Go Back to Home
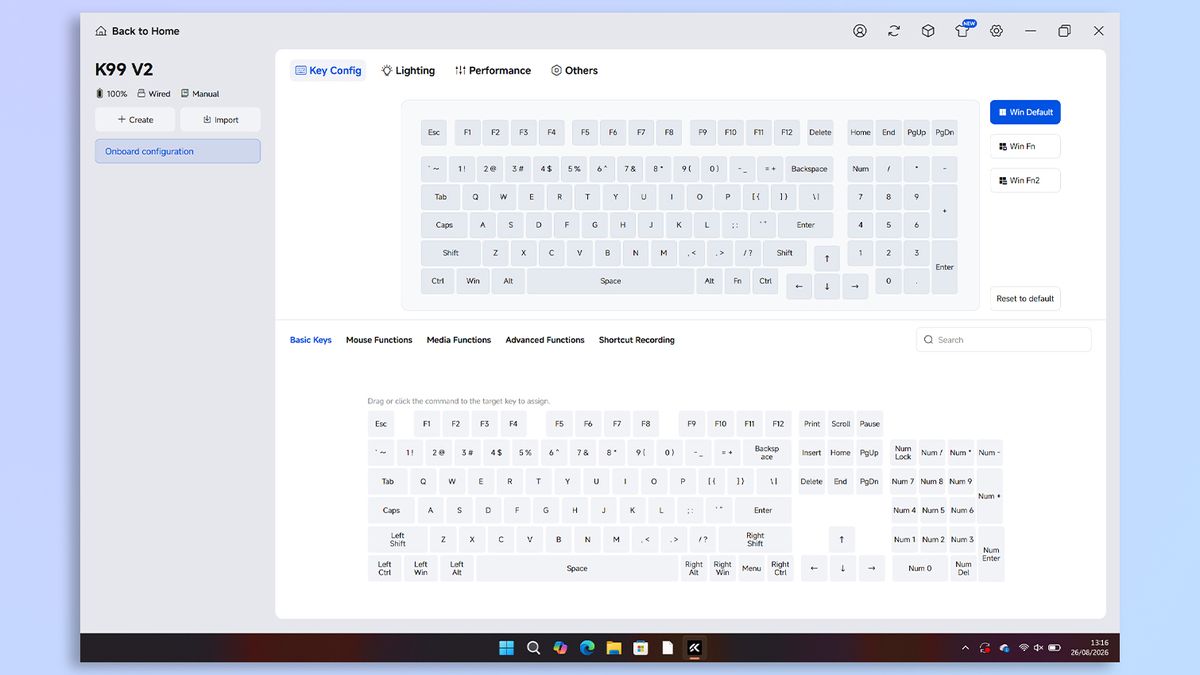 click(x=137, y=31)
